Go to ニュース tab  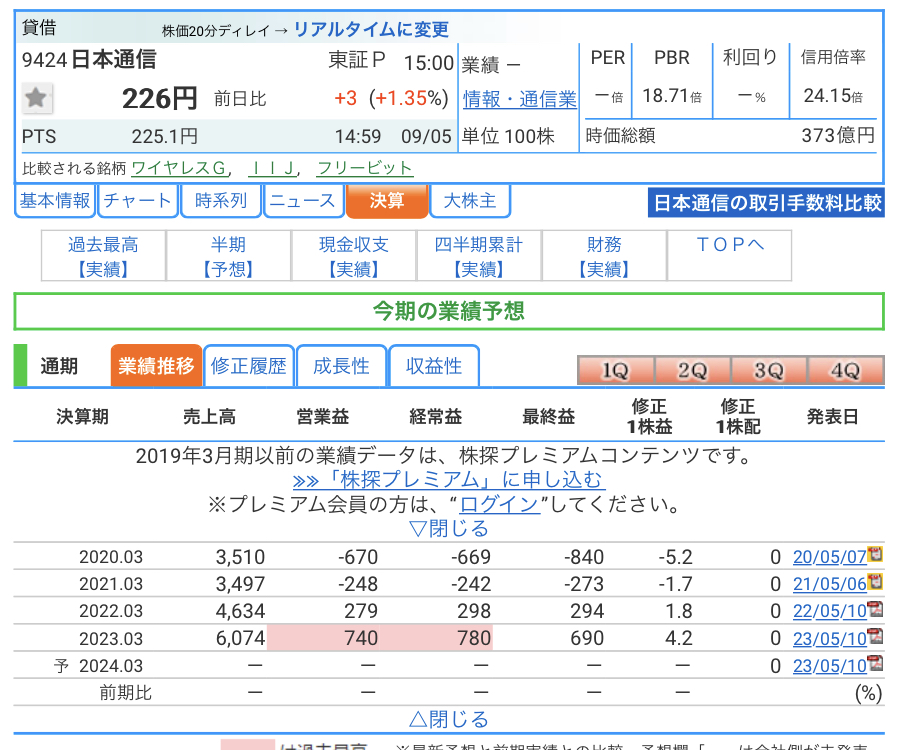coord(304,201)
